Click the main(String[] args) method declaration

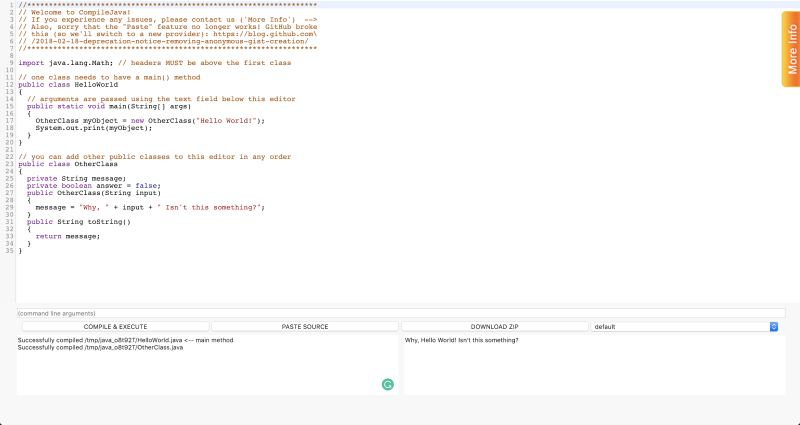[109, 106]
